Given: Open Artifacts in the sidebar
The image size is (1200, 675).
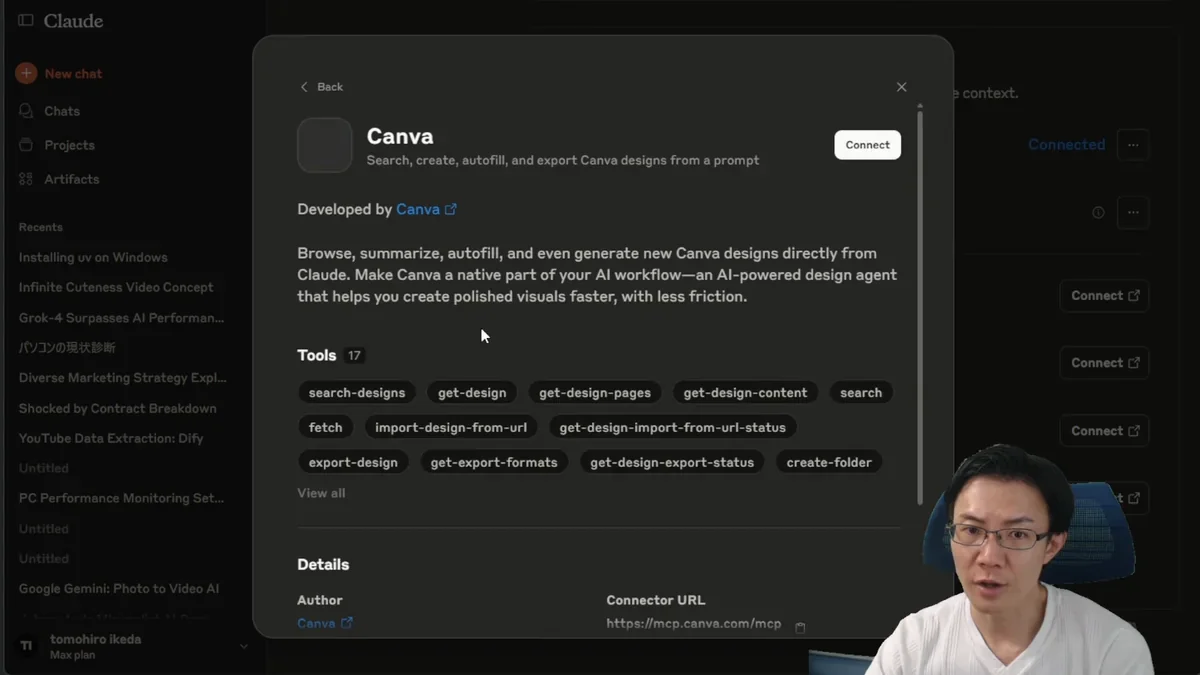Looking at the screenshot, I should tap(71, 179).
